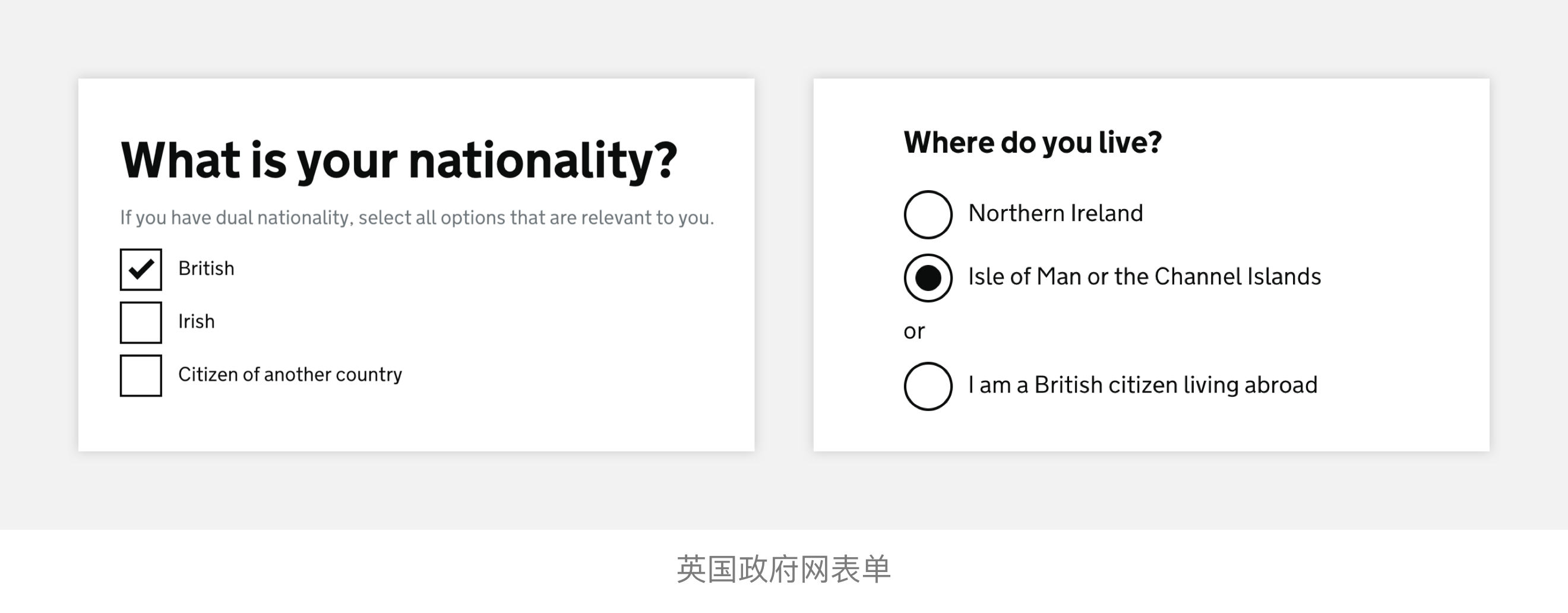Click the gray gap between the two cards
The image size is (1568, 613).
784,265
